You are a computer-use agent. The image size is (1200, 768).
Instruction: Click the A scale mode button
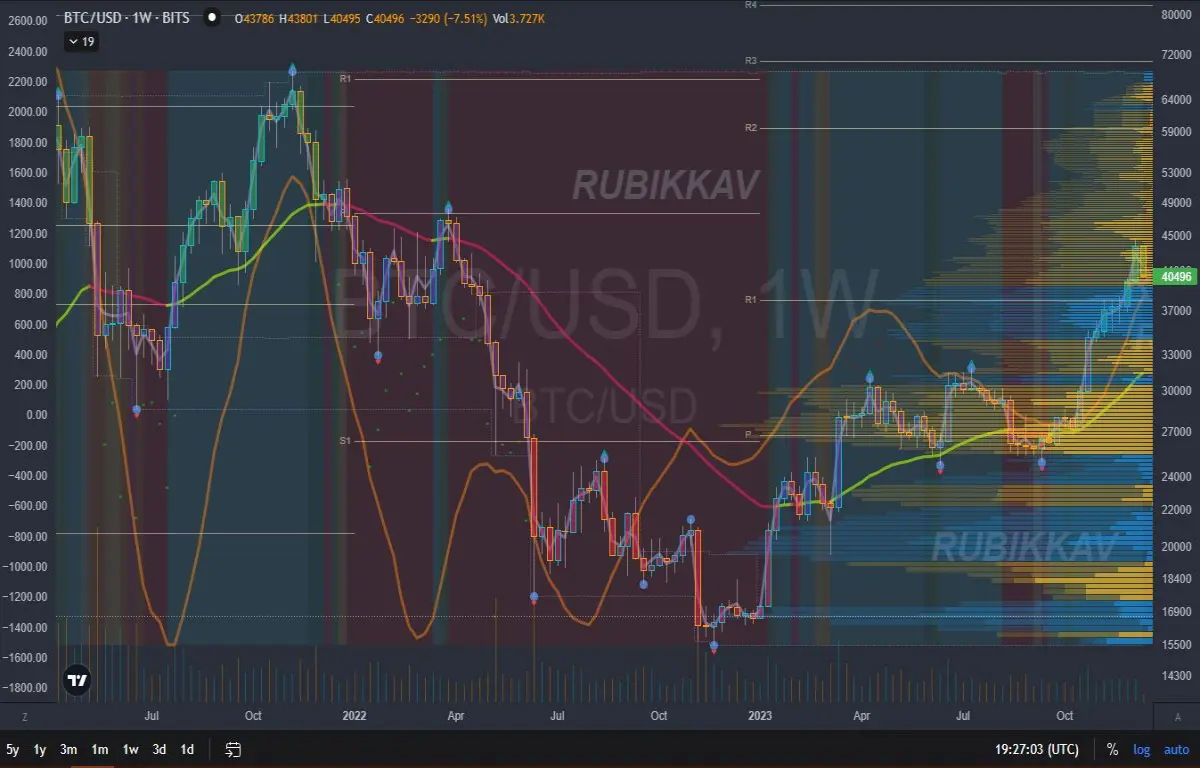(1177, 716)
